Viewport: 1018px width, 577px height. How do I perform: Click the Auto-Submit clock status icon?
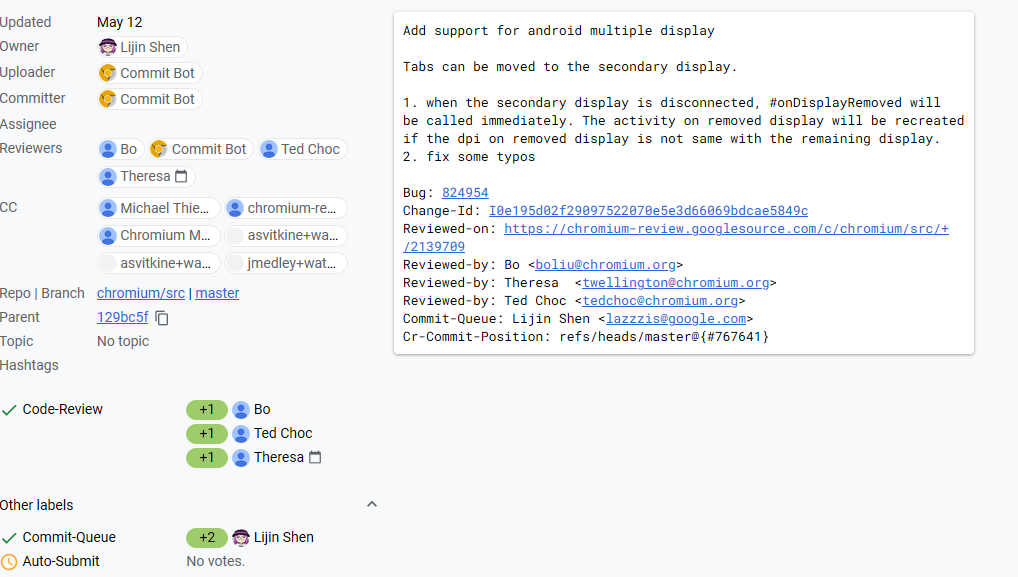pyautogui.click(x=9, y=561)
